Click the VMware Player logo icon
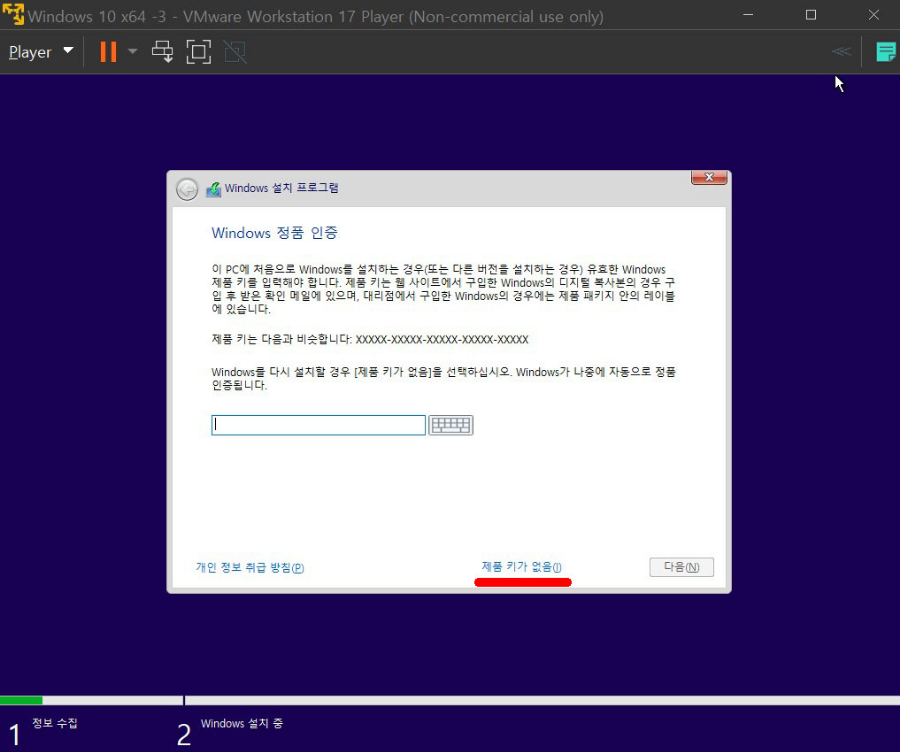 click(13, 15)
